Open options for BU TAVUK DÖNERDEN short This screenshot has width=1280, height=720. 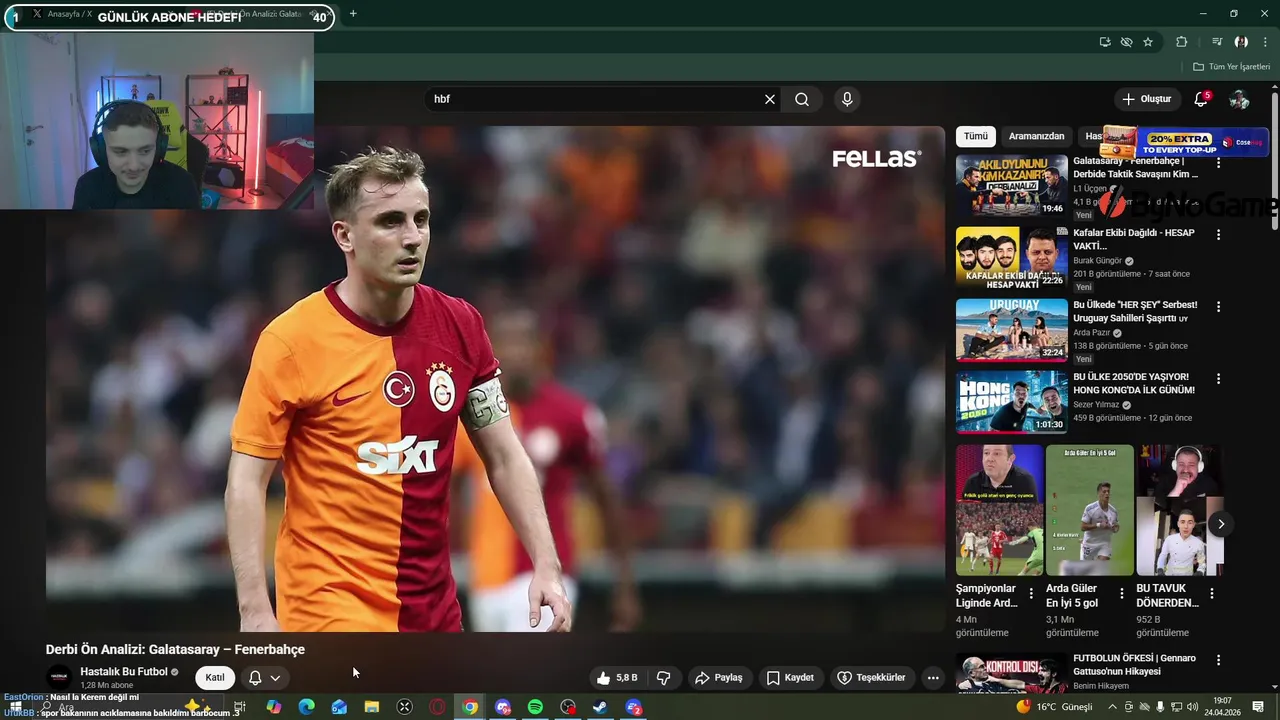1212,594
